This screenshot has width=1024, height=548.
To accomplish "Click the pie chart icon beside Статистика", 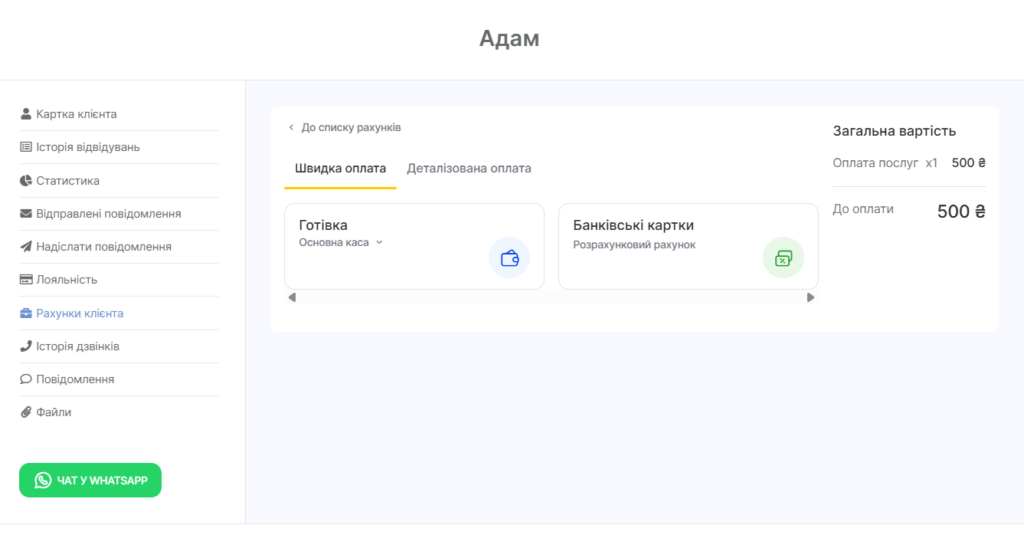I will tap(26, 181).
